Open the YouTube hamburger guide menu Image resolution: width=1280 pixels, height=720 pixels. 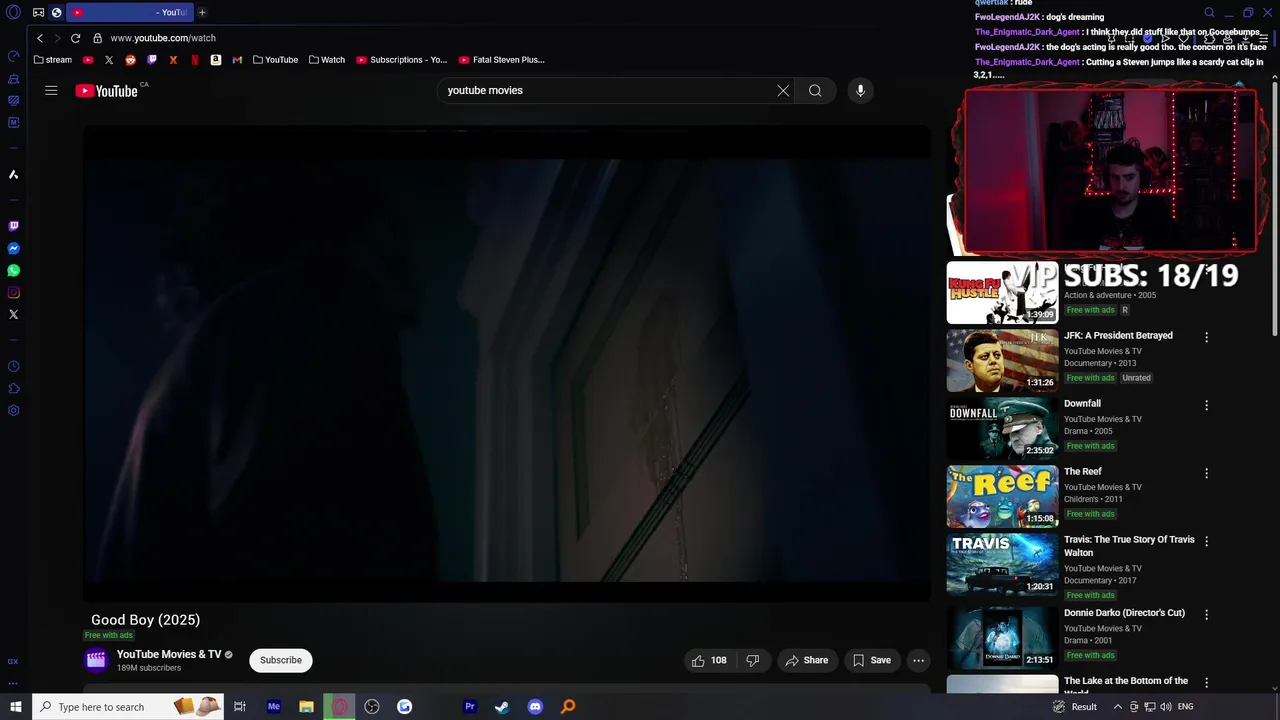pos(51,90)
